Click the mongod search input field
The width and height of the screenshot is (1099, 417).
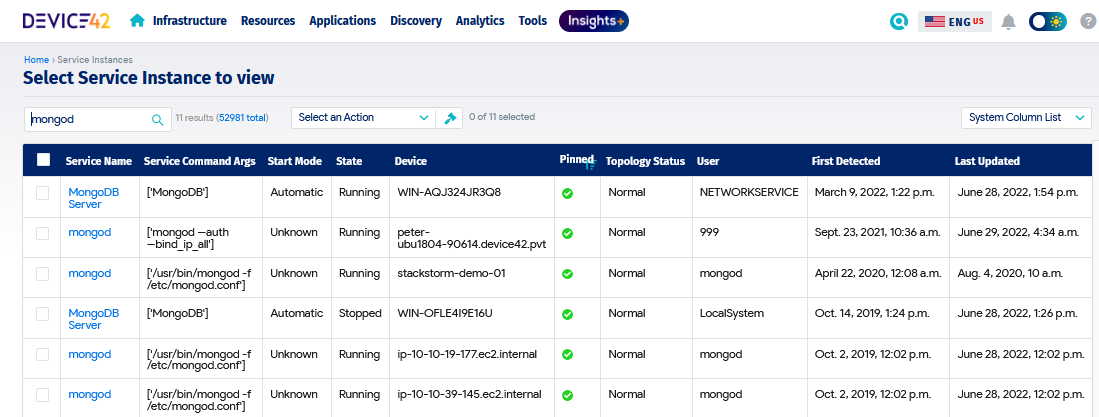[x=88, y=119]
